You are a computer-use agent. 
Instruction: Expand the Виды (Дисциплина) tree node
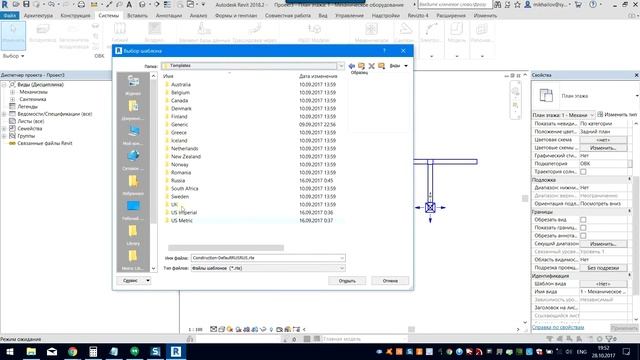pos(4,84)
